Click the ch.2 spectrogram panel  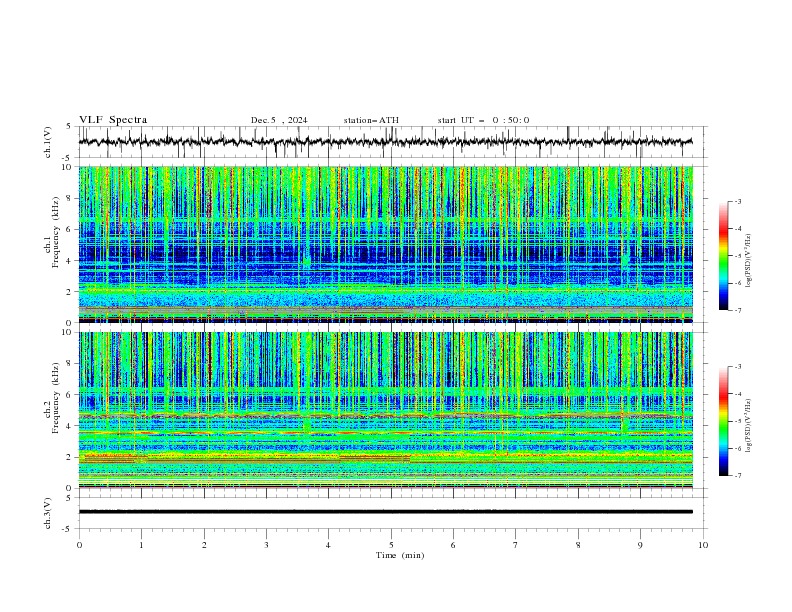click(385, 410)
